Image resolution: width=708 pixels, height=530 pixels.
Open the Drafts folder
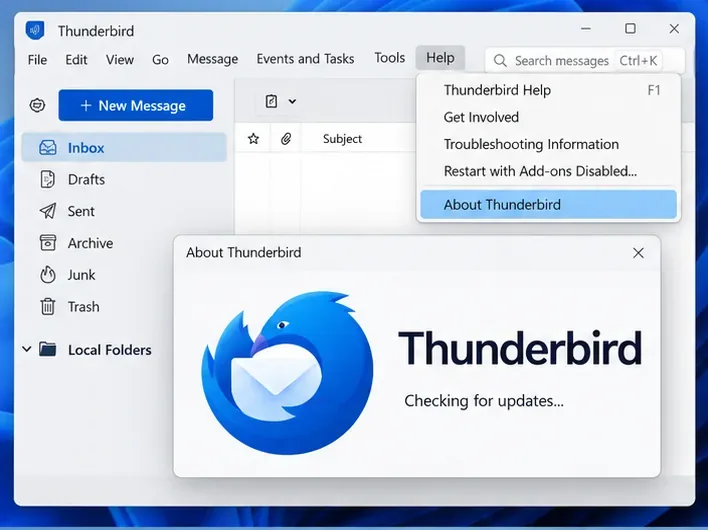86,180
